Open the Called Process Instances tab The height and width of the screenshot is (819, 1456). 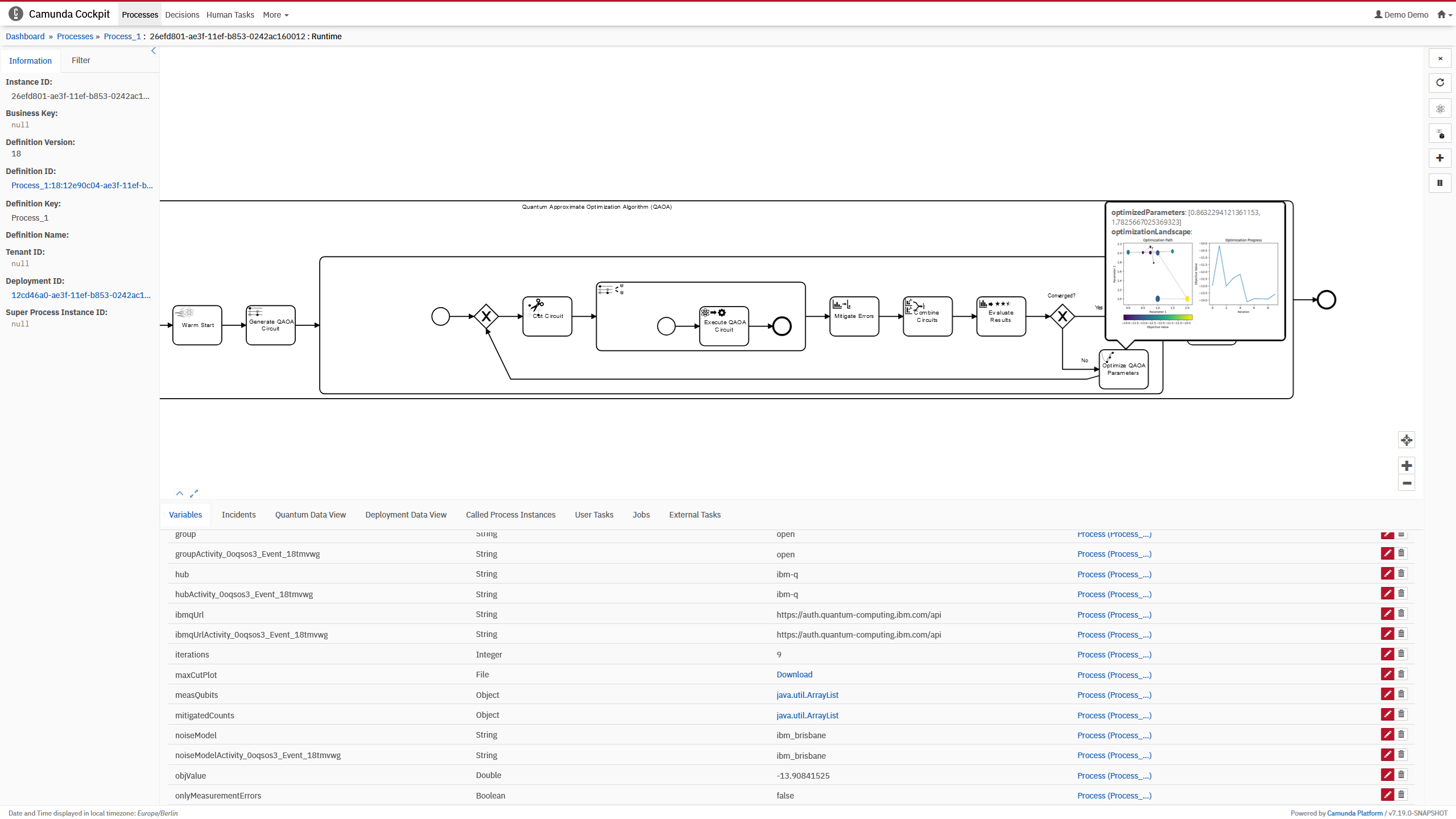tap(510, 514)
